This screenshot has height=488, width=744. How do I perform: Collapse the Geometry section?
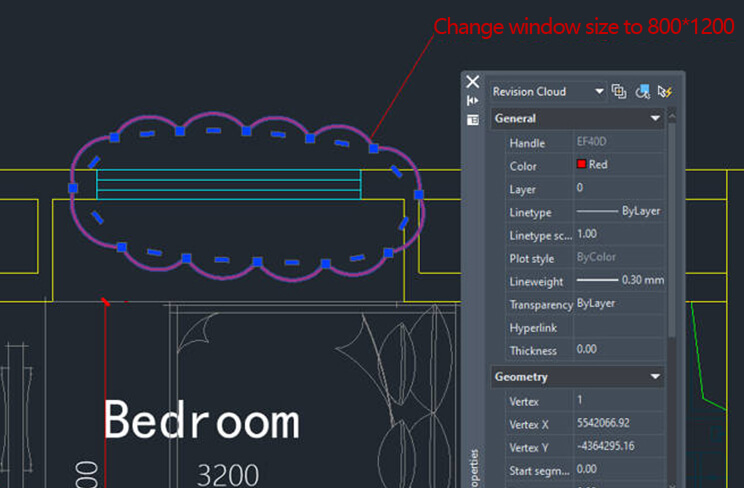656,377
